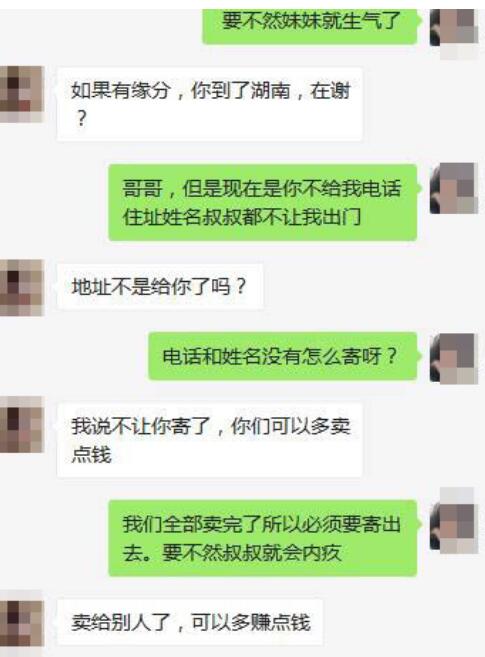This screenshot has height=657, width=485.
Task: Click the lone question mark under 如果有缘分
Action: (x=82, y=118)
